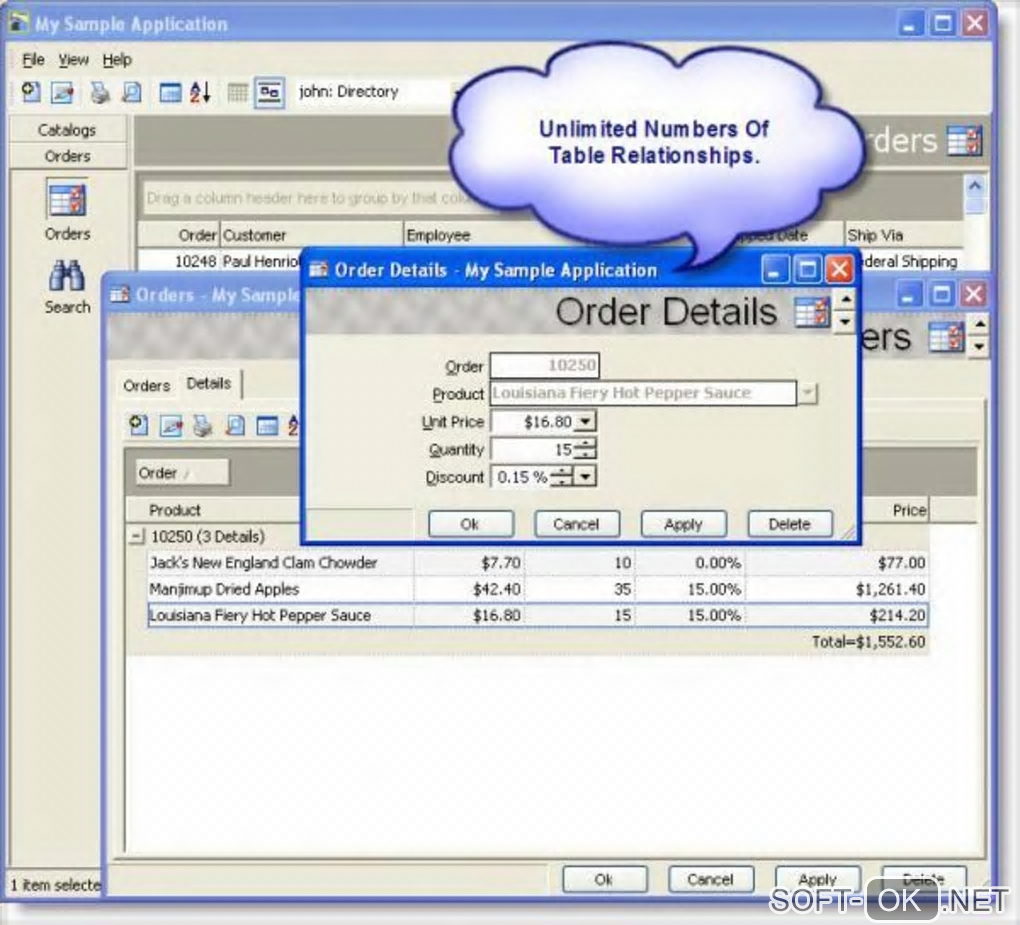Image resolution: width=1020 pixels, height=925 pixels.
Task: Click Ok in Order Details dialog
Action: (470, 524)
